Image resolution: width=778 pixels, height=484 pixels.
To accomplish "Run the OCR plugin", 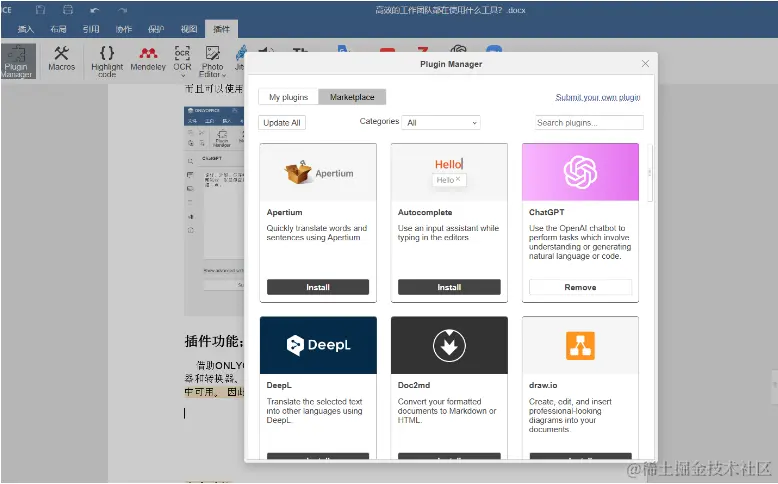I will click(182, 58).
